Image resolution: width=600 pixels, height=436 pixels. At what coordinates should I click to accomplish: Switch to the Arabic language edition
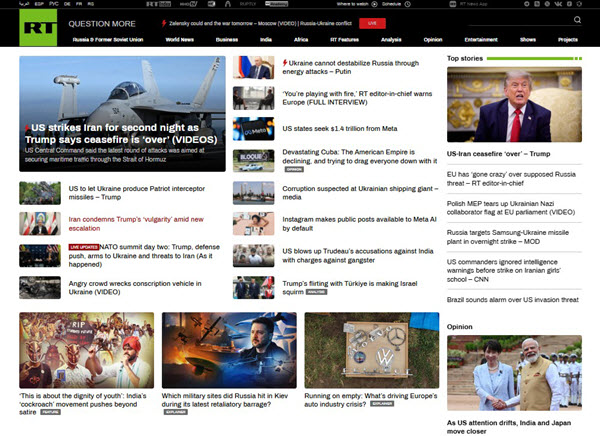[24, 4]
